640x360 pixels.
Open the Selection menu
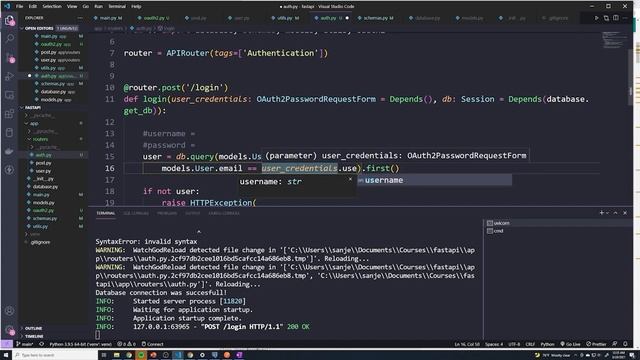(x=52, y=6)
